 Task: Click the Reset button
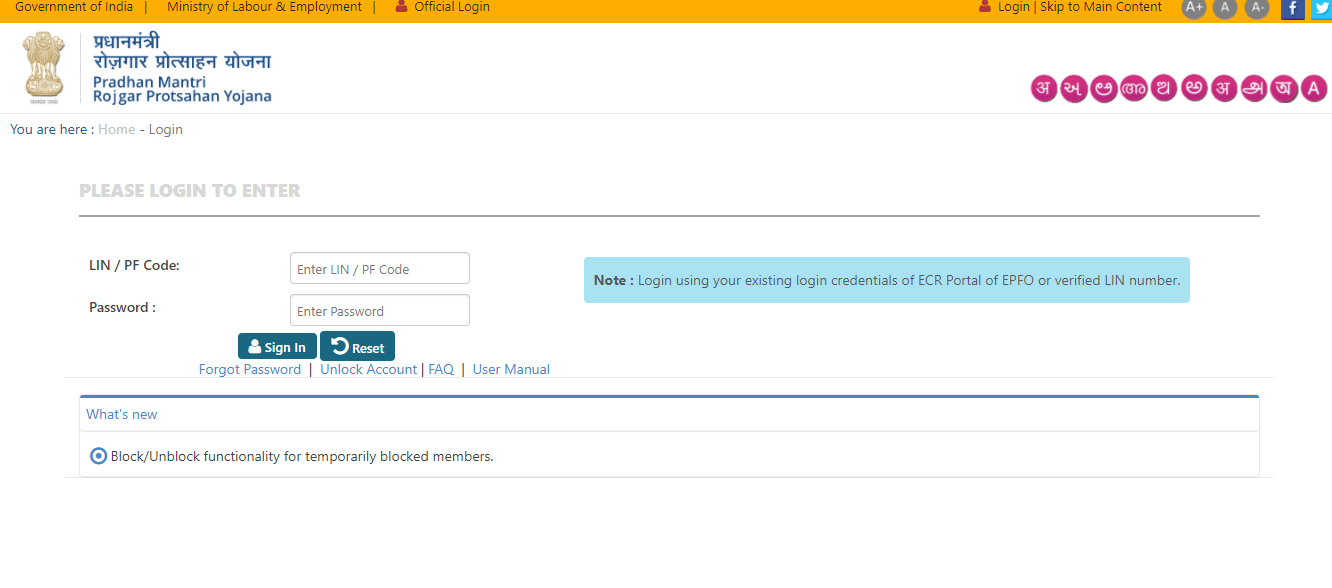click(x=357, y=346)
